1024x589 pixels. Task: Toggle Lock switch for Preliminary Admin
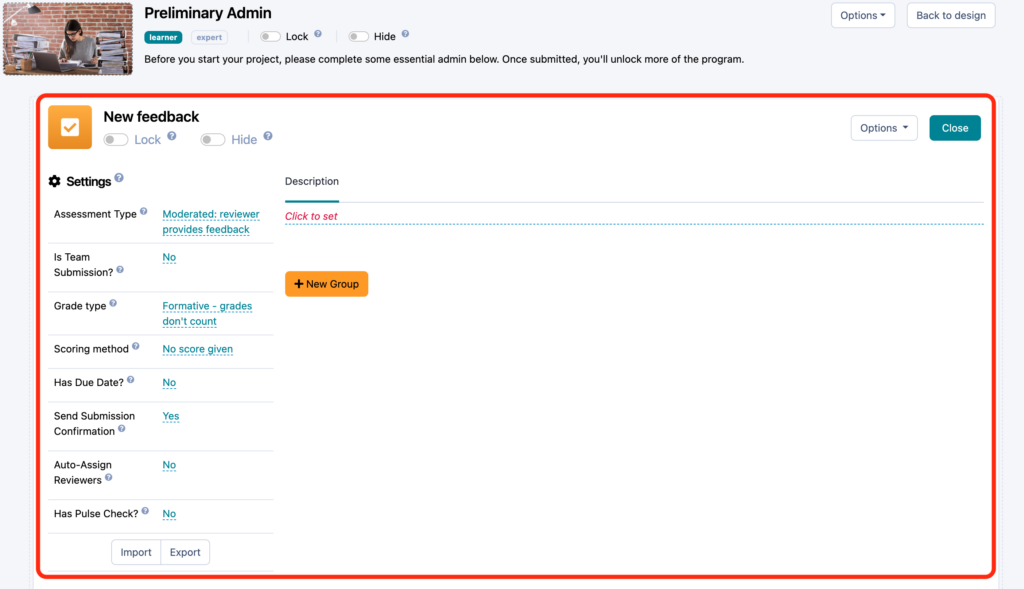[270, 37]
